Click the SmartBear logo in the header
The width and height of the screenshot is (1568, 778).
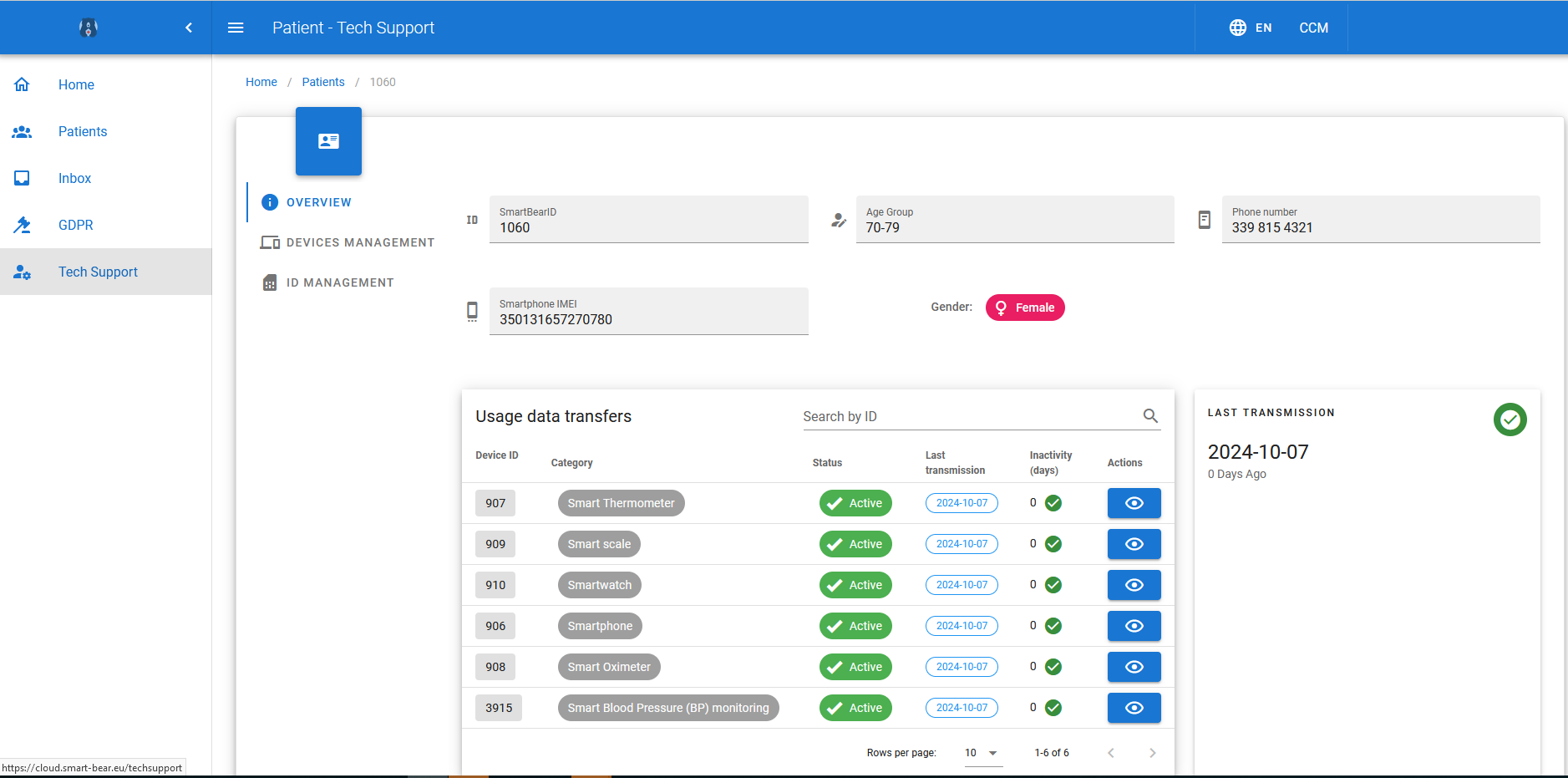[88, 28]
